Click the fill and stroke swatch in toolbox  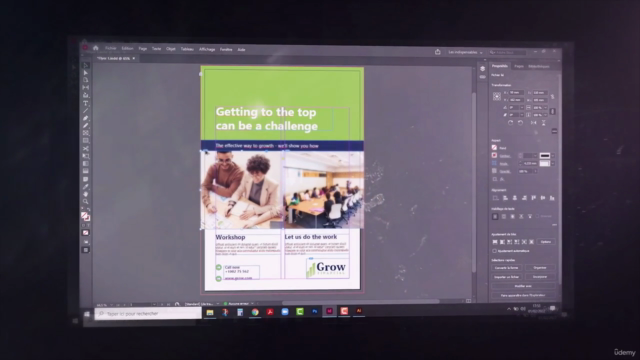click(85, 216)
